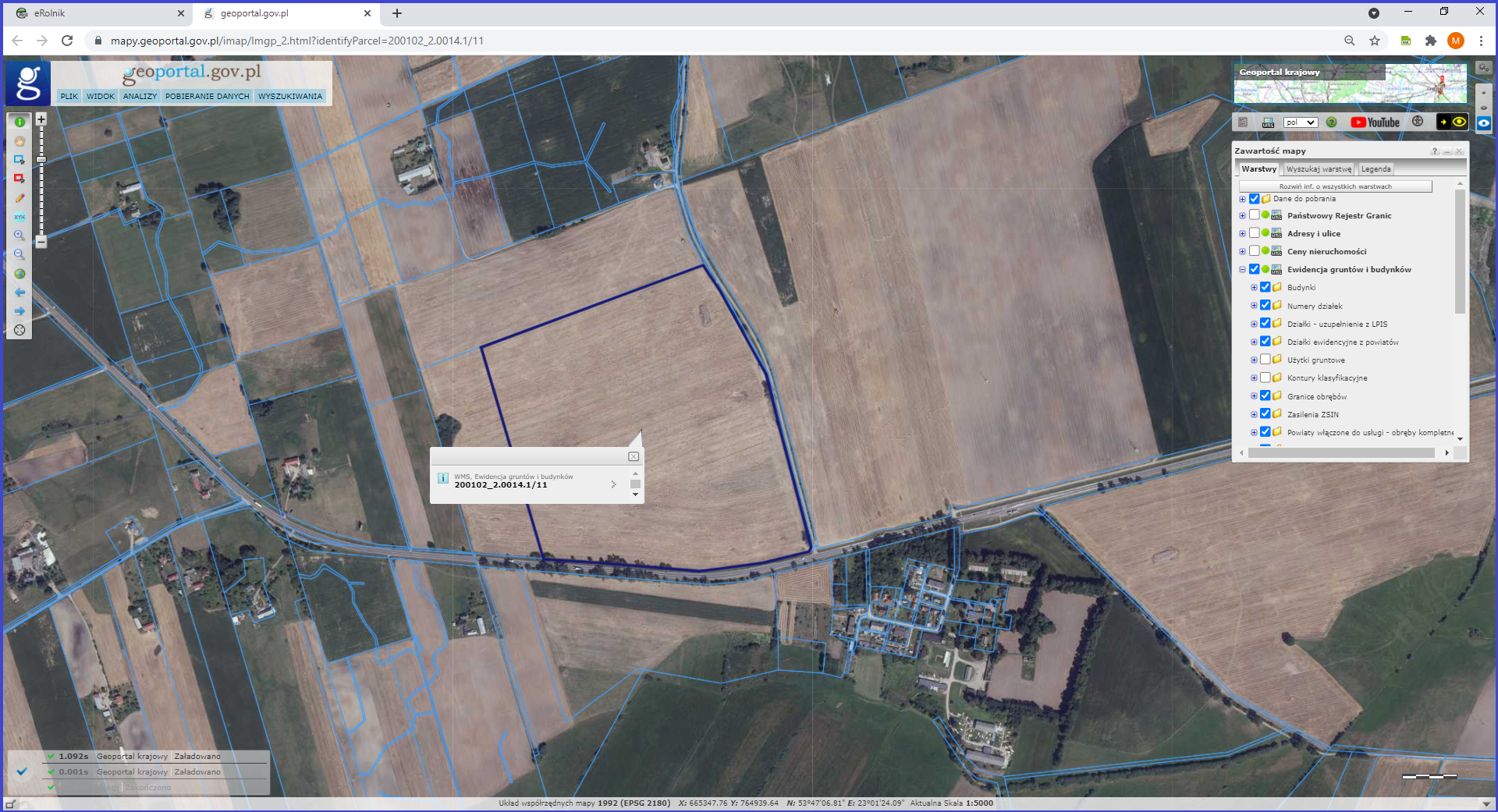Collapse Ewidencja gruntów i budynków group
This screenshot has width=1498, height=812.
(x=1242, y=270)
